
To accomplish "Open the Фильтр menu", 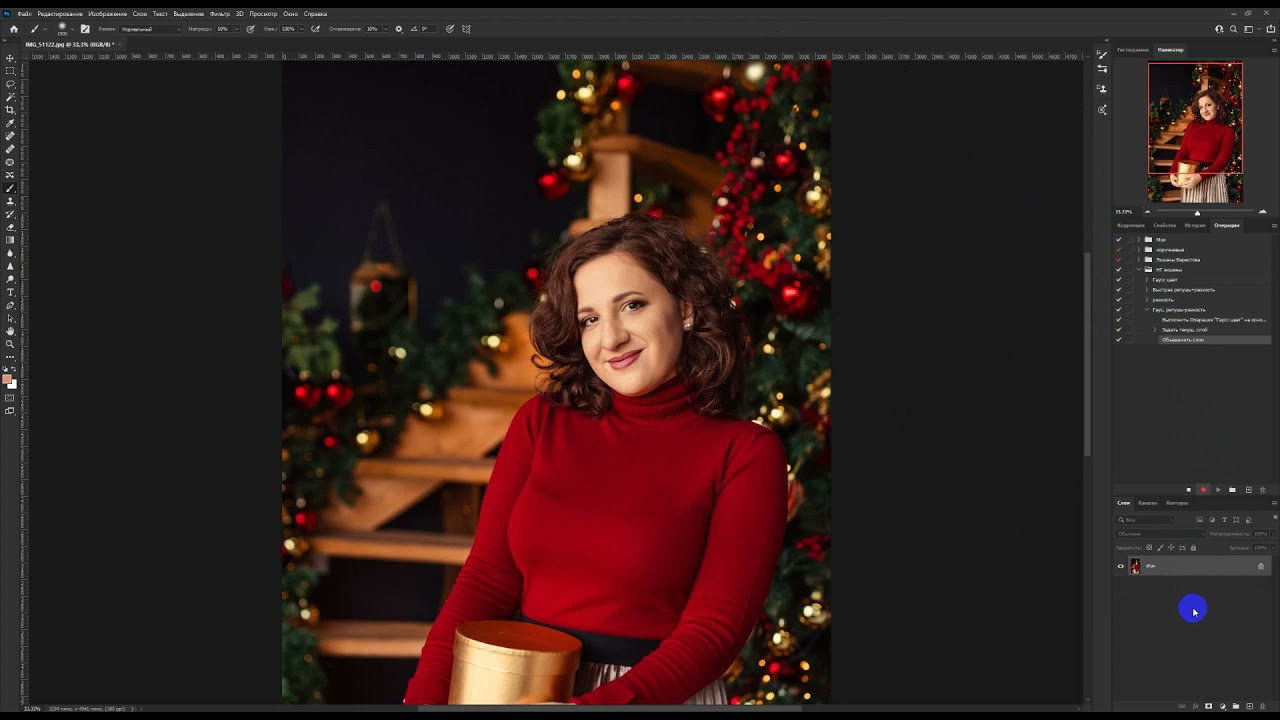I will coord(219,14).
